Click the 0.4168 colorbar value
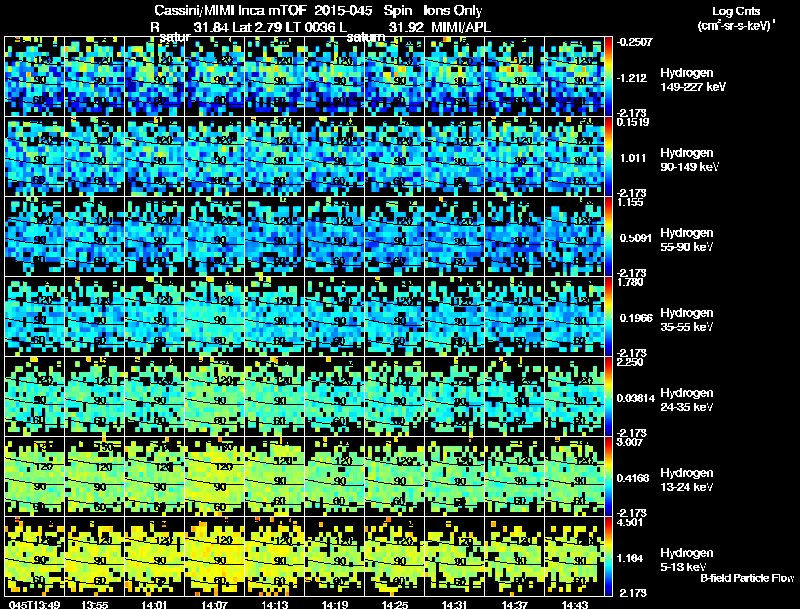 [633, 478]
